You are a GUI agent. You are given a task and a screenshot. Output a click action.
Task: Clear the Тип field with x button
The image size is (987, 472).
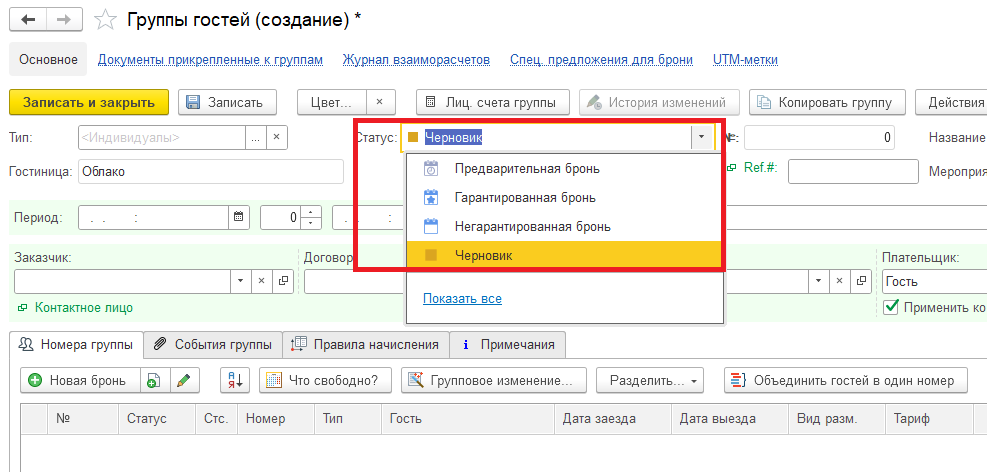coord(276,137)
